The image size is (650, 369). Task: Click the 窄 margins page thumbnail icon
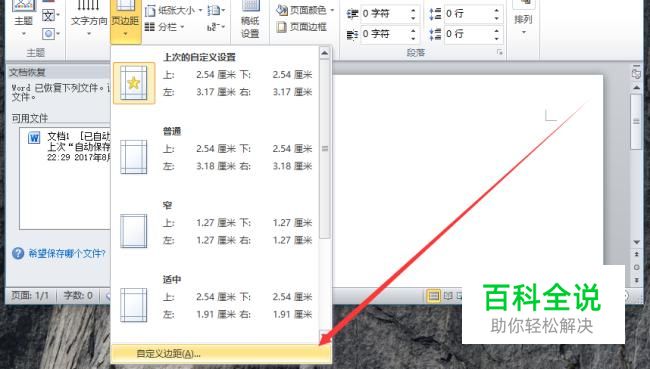(133, 231)
